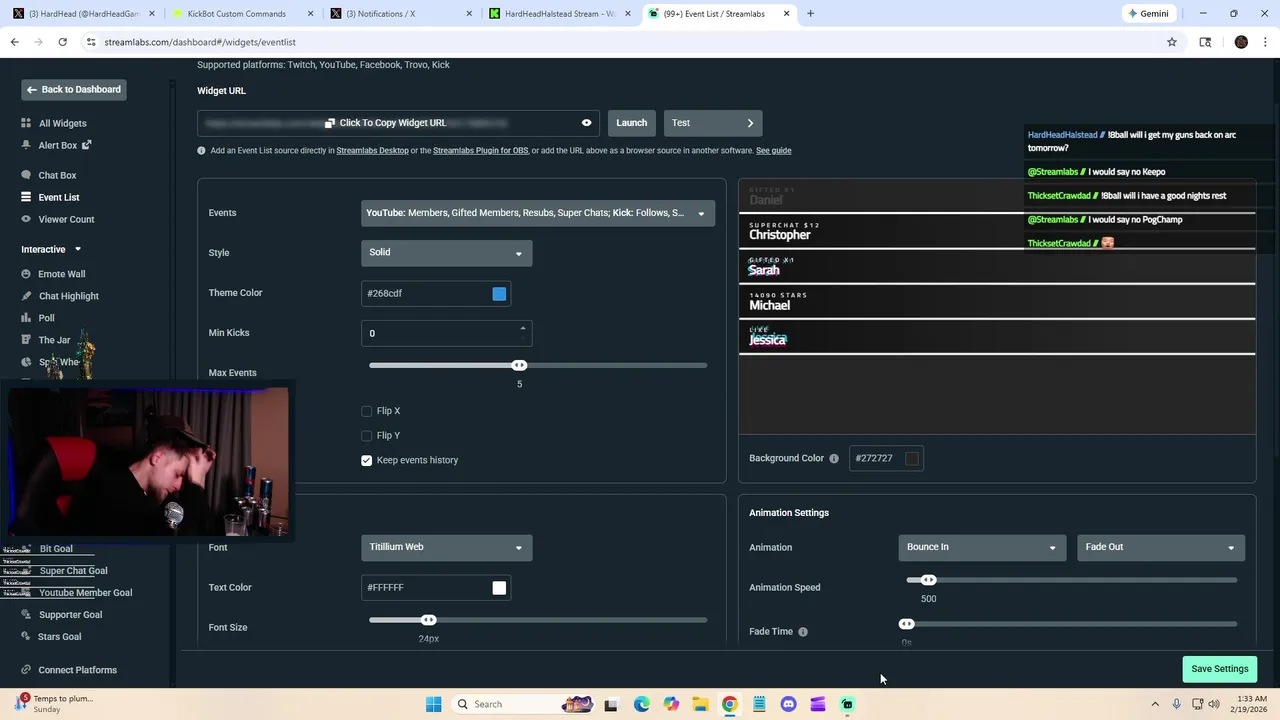Click The Jar icon in sidebar
Viewport: 1280px width, 720px height.
tap(26, 340)
